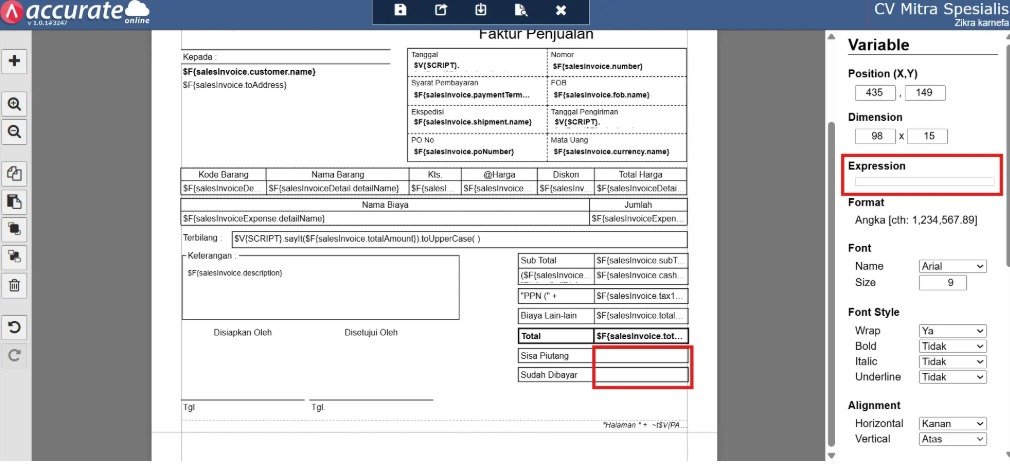The height and width of the screenshot is (474, 1010).
Task: Open the Underline dropdown set to Tidak
Action: pos(953,377)
